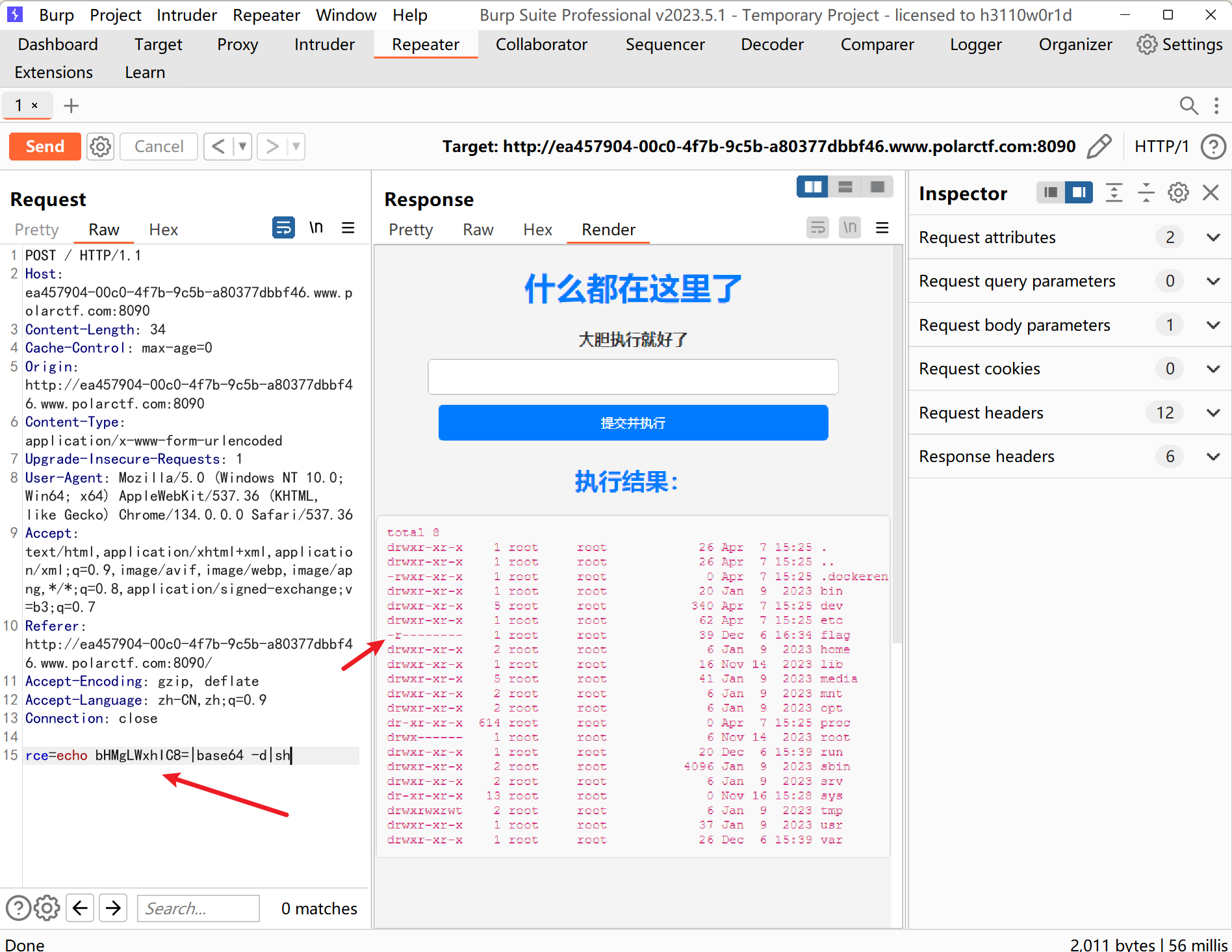1232x952 pixels.
Task: Edit target with pencil icon
Action: click(1099, 146)
